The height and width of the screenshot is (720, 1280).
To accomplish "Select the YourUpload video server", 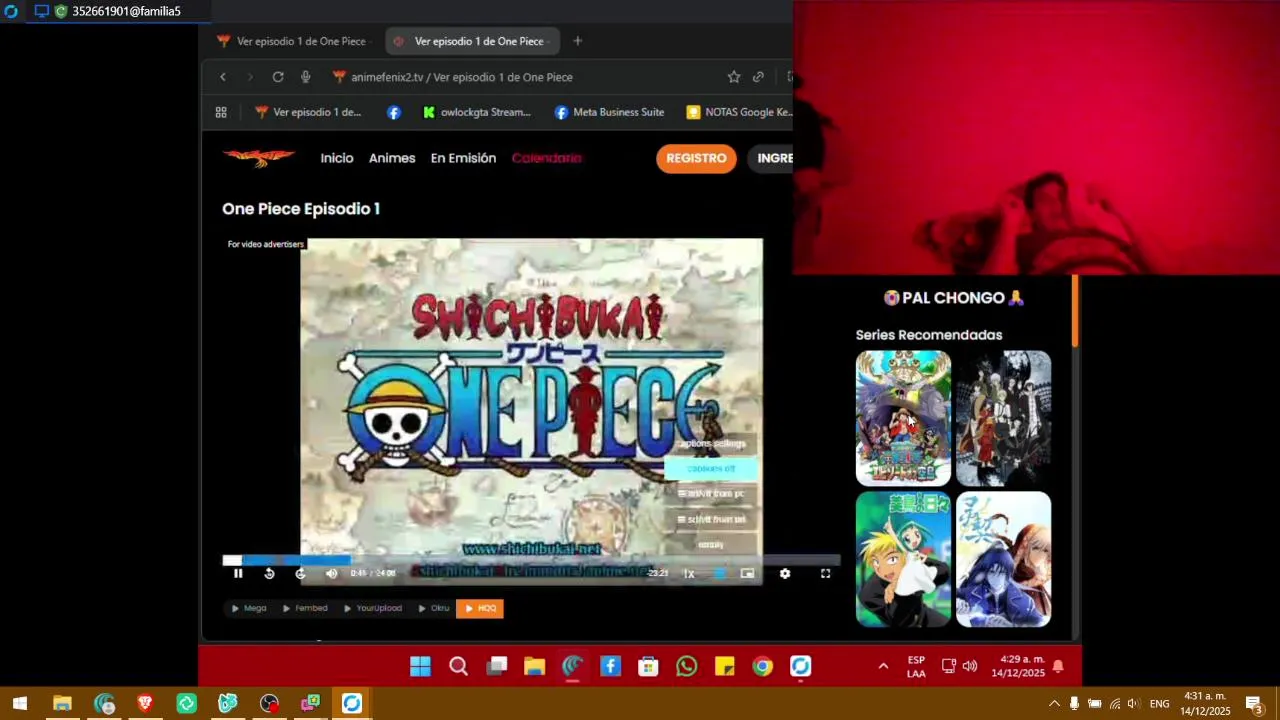I will click(x=372, y=608).
